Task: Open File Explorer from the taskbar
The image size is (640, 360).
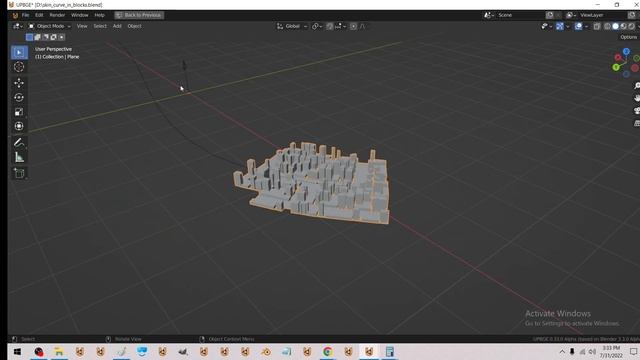Action: (59, 351)
